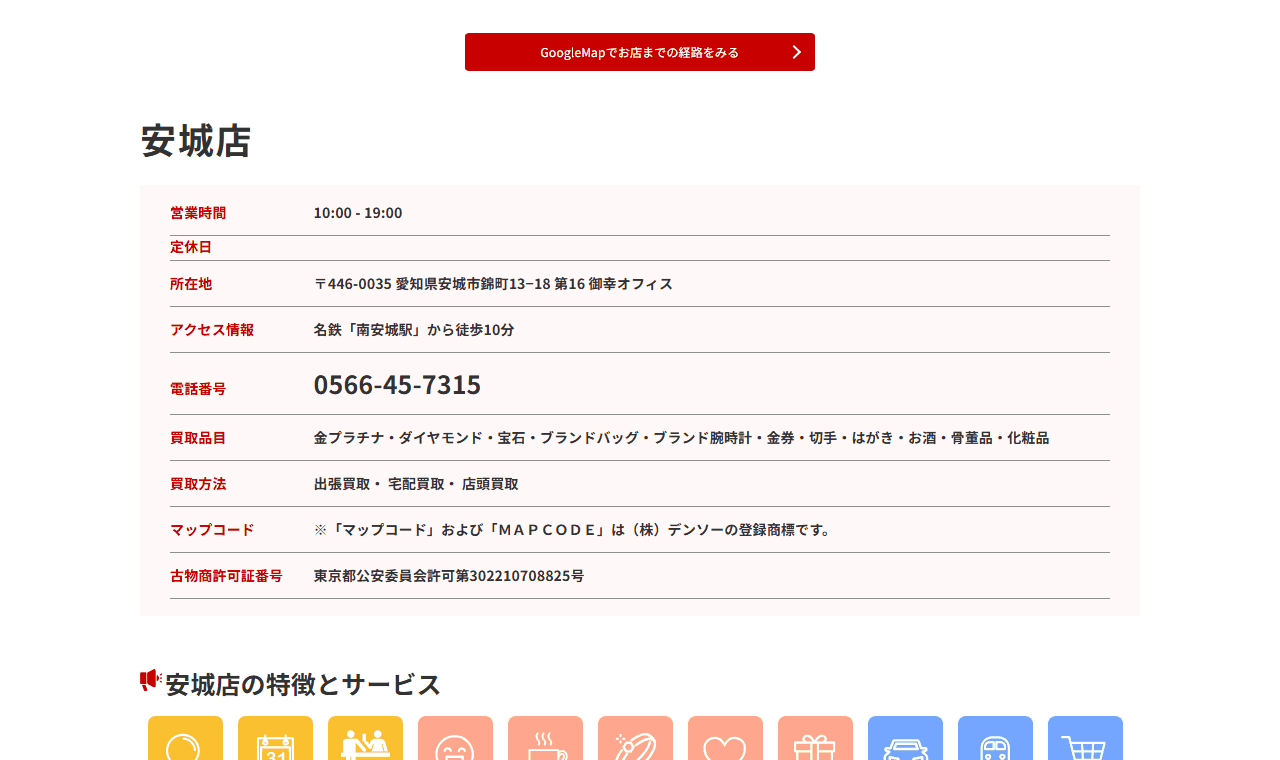
Task: Click the business hours value 10:00 - 19:00
Action: point(358,213)
